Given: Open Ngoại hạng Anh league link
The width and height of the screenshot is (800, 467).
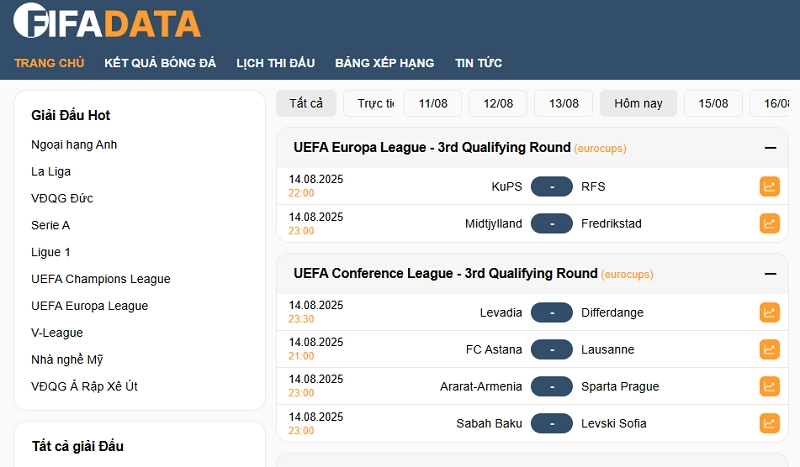Looking at the screenshot, I should coord(74,145).
